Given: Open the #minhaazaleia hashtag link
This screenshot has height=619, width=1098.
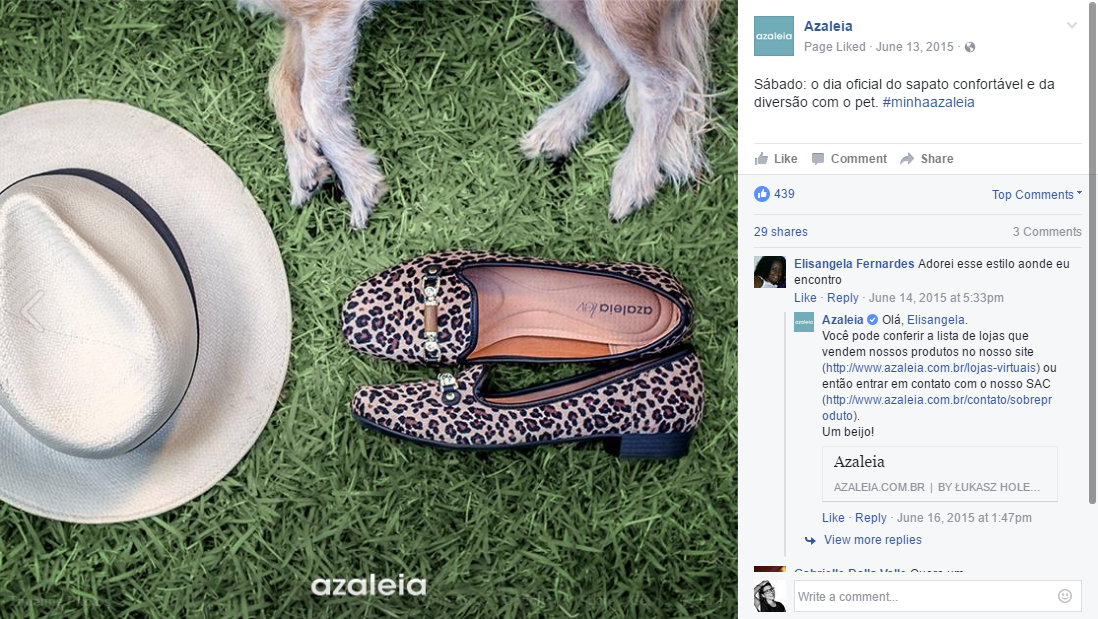Looking at the screenshot, I should (x=928, y=102).
